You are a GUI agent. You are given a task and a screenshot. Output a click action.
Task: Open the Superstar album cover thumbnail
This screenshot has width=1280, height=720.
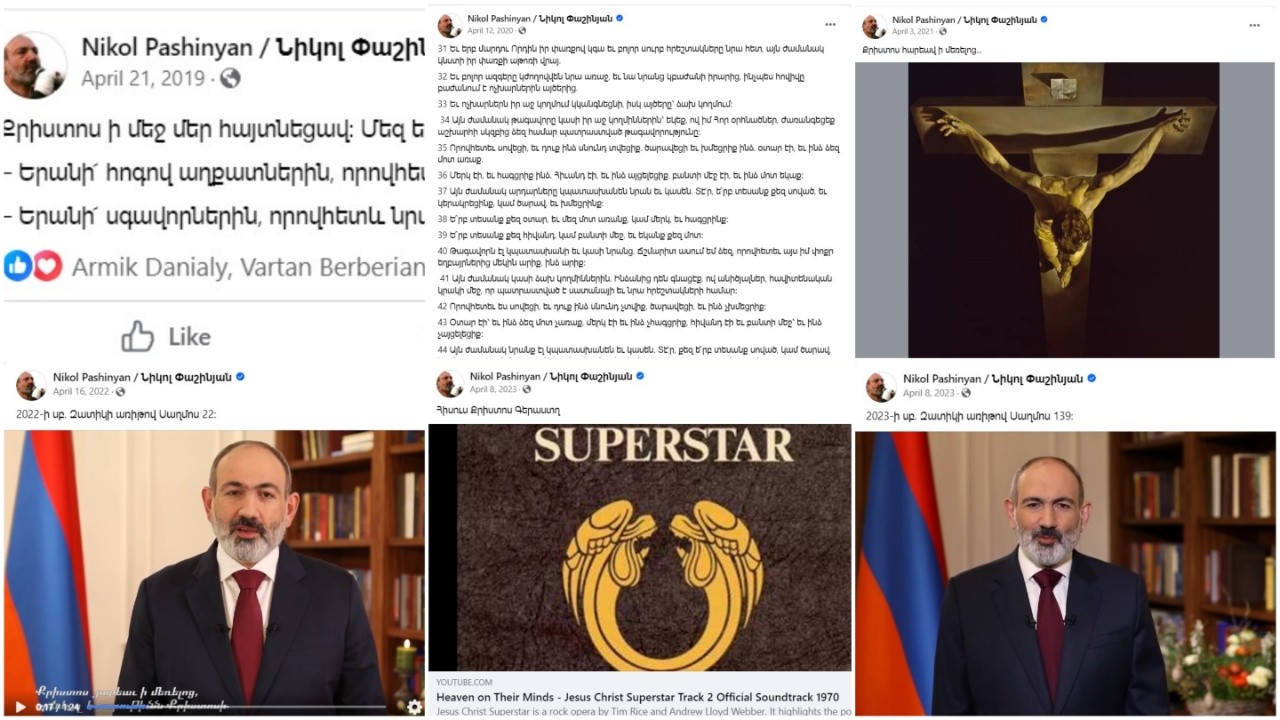coord(640,548)
